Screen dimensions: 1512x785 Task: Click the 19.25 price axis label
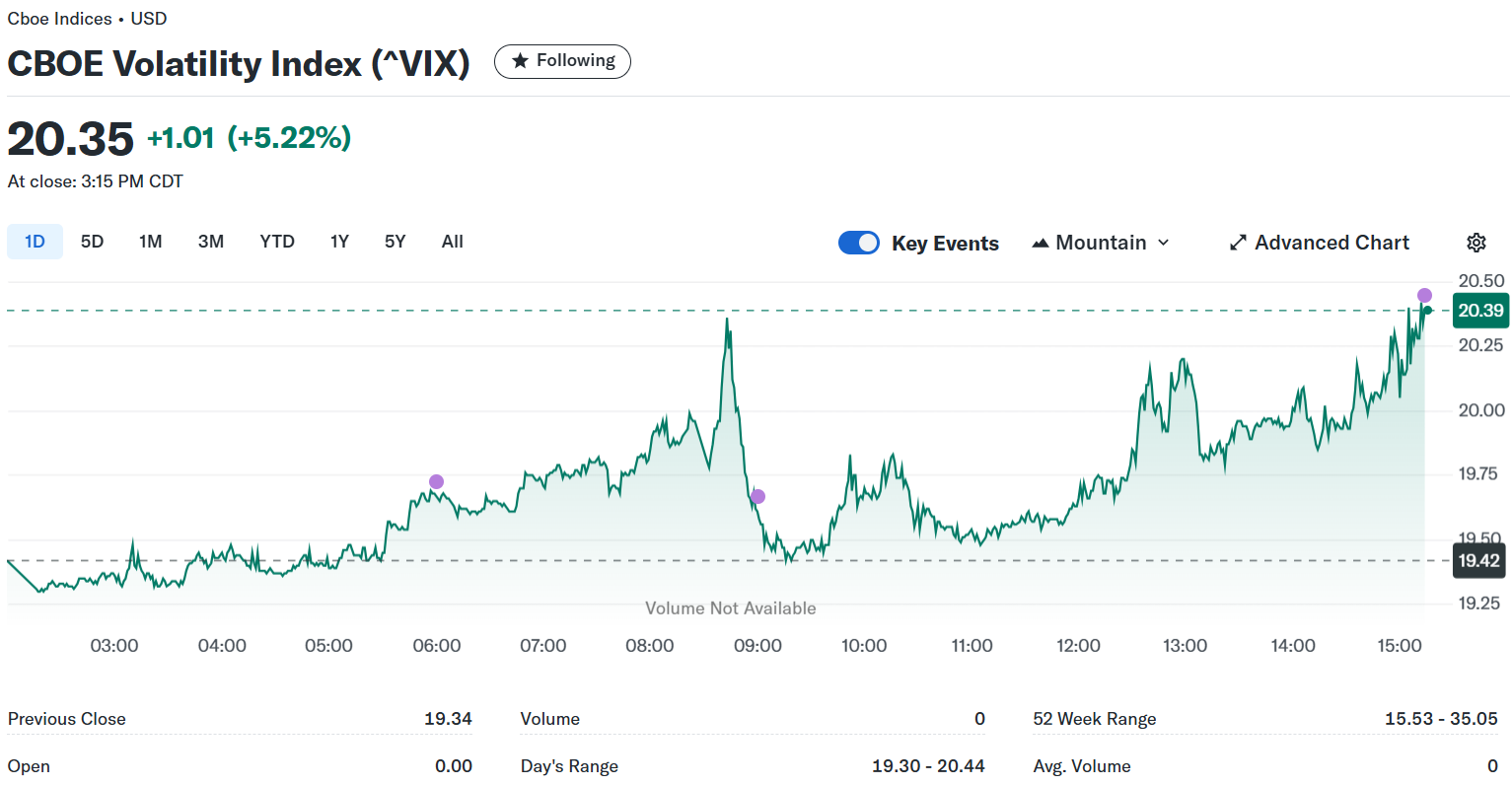coord(1481,604)
